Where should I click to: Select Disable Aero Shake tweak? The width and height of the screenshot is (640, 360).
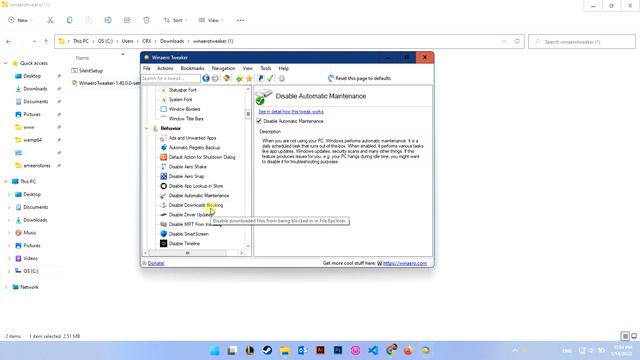tap(188, 167)
